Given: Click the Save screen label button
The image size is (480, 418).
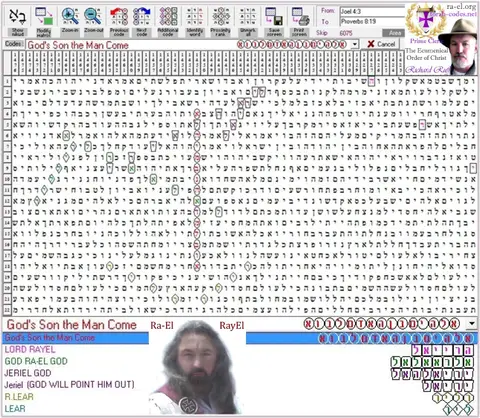Looking at the screenshot, I should (274, 32).
